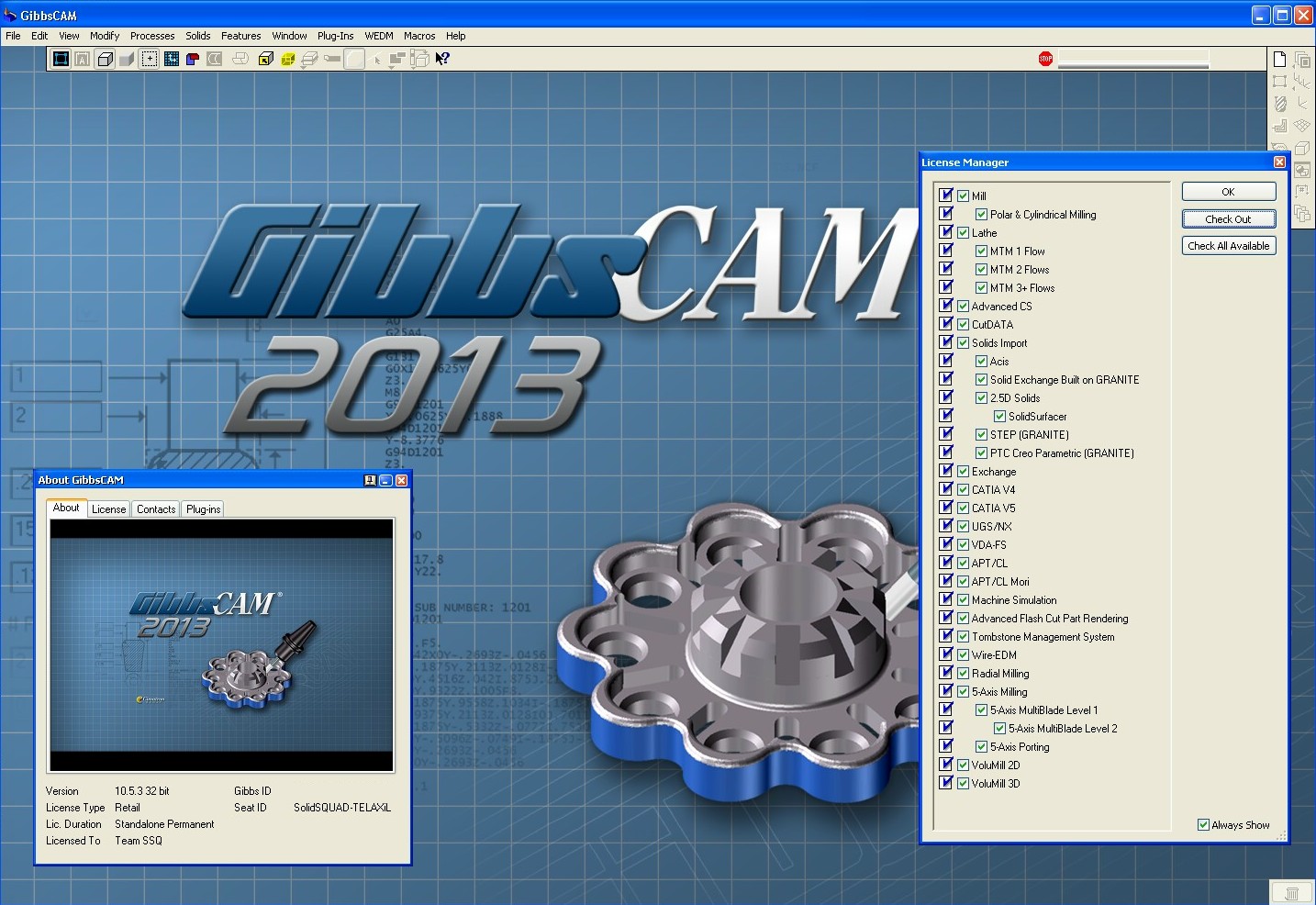
Task: Toggle the Machine Simulation checkbox
Action: (x=963, y=600)
